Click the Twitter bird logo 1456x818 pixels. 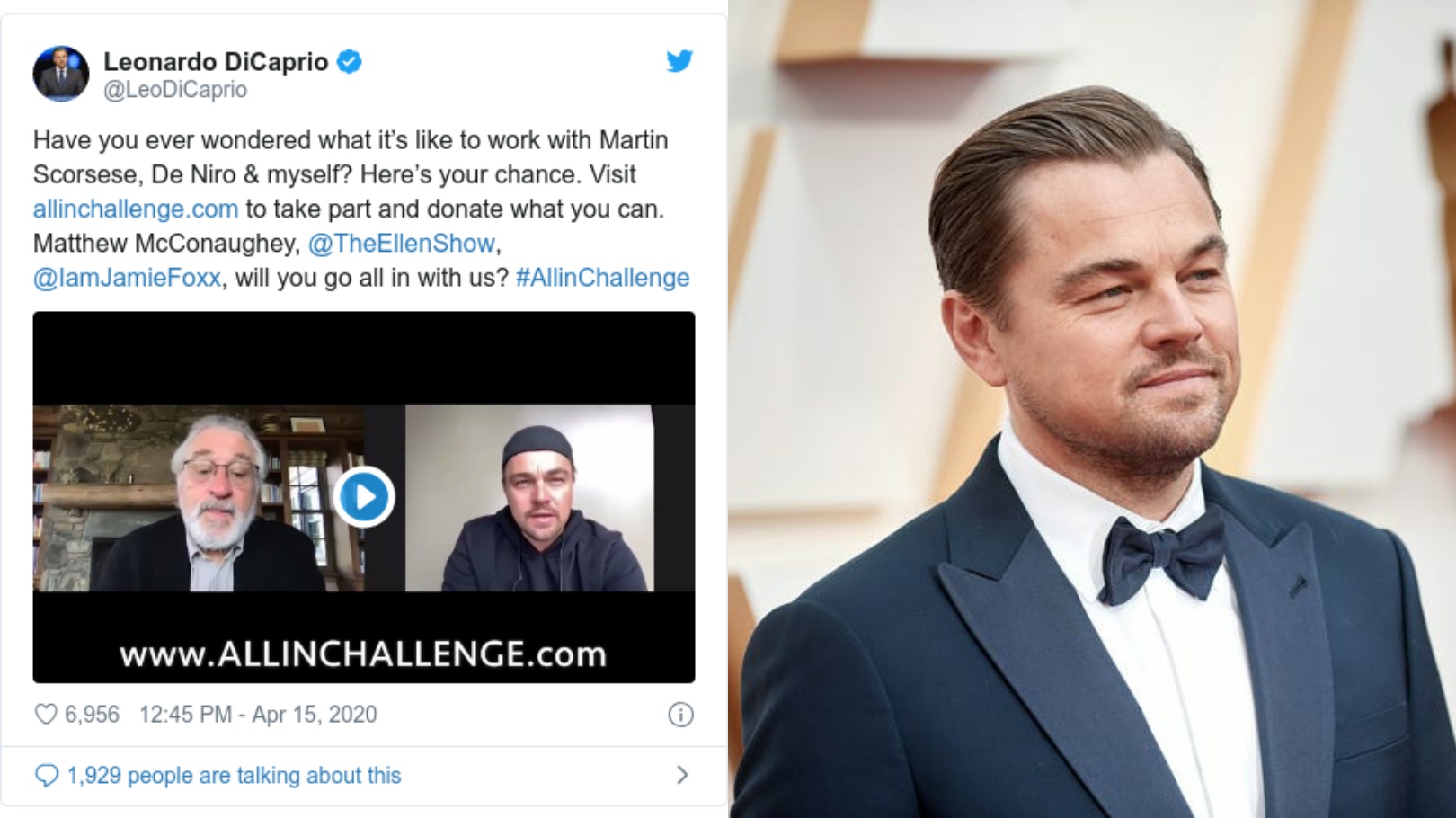tap(679, 61)
